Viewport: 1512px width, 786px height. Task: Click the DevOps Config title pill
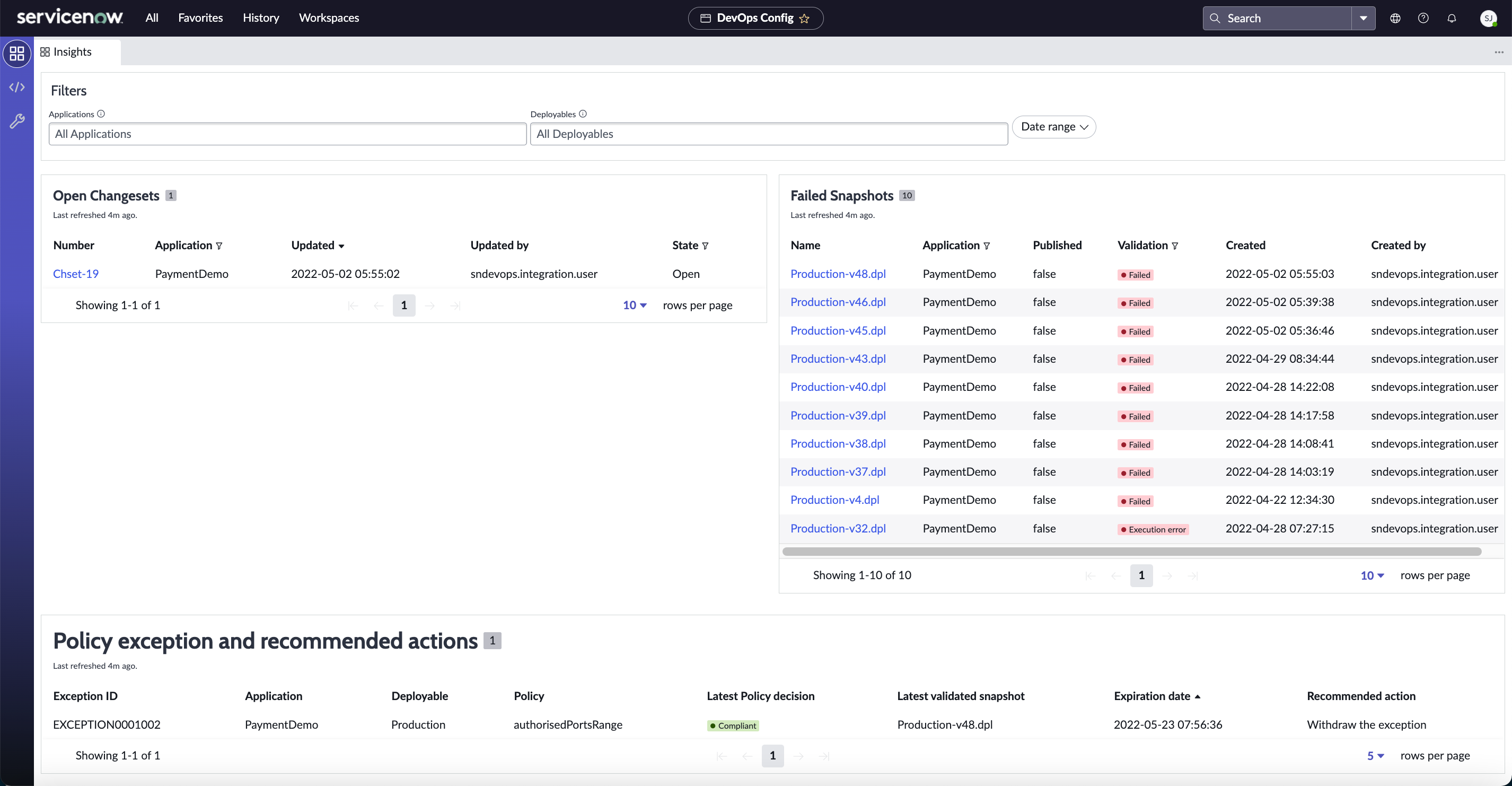click(755, 18)
